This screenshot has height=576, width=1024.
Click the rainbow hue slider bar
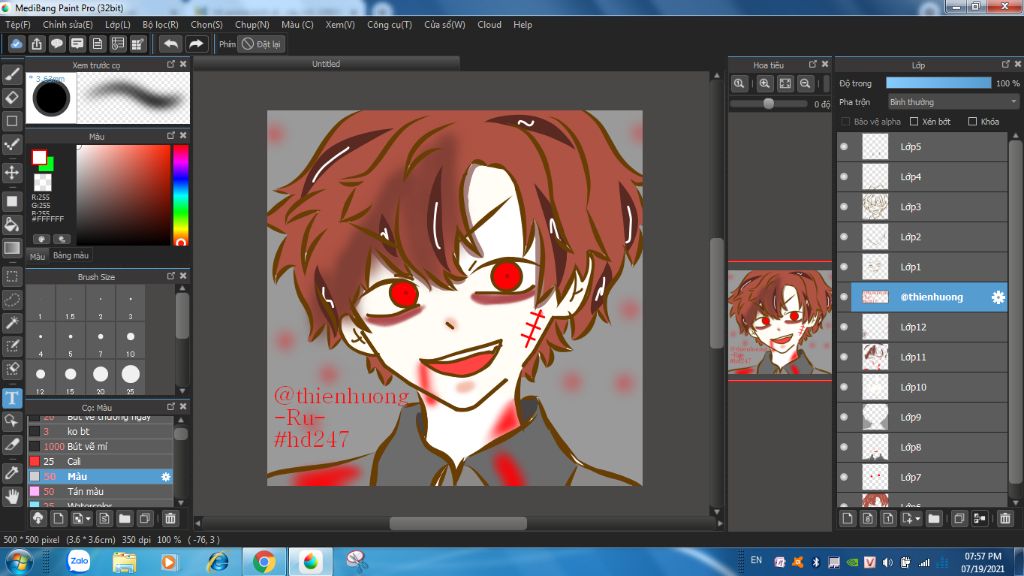point(180,195)
